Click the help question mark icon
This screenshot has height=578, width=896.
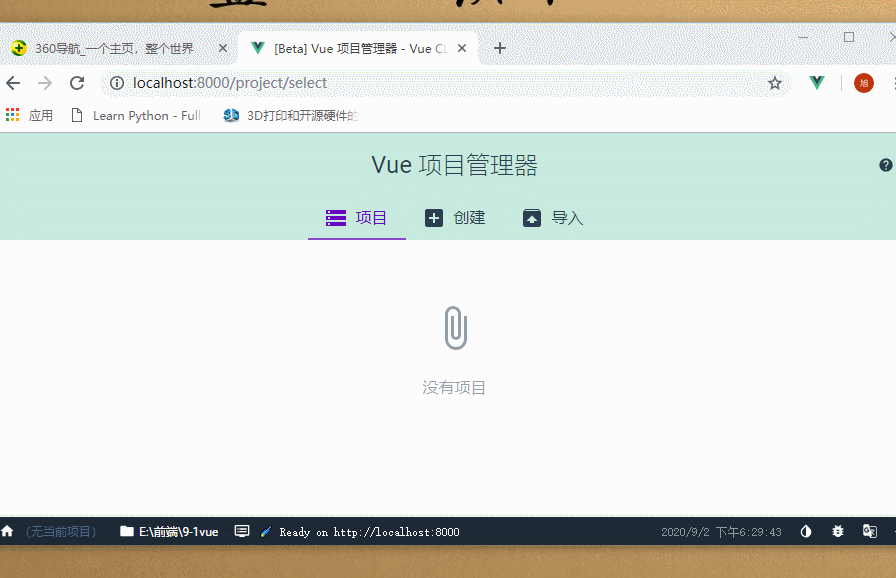(x=885, y=165)
